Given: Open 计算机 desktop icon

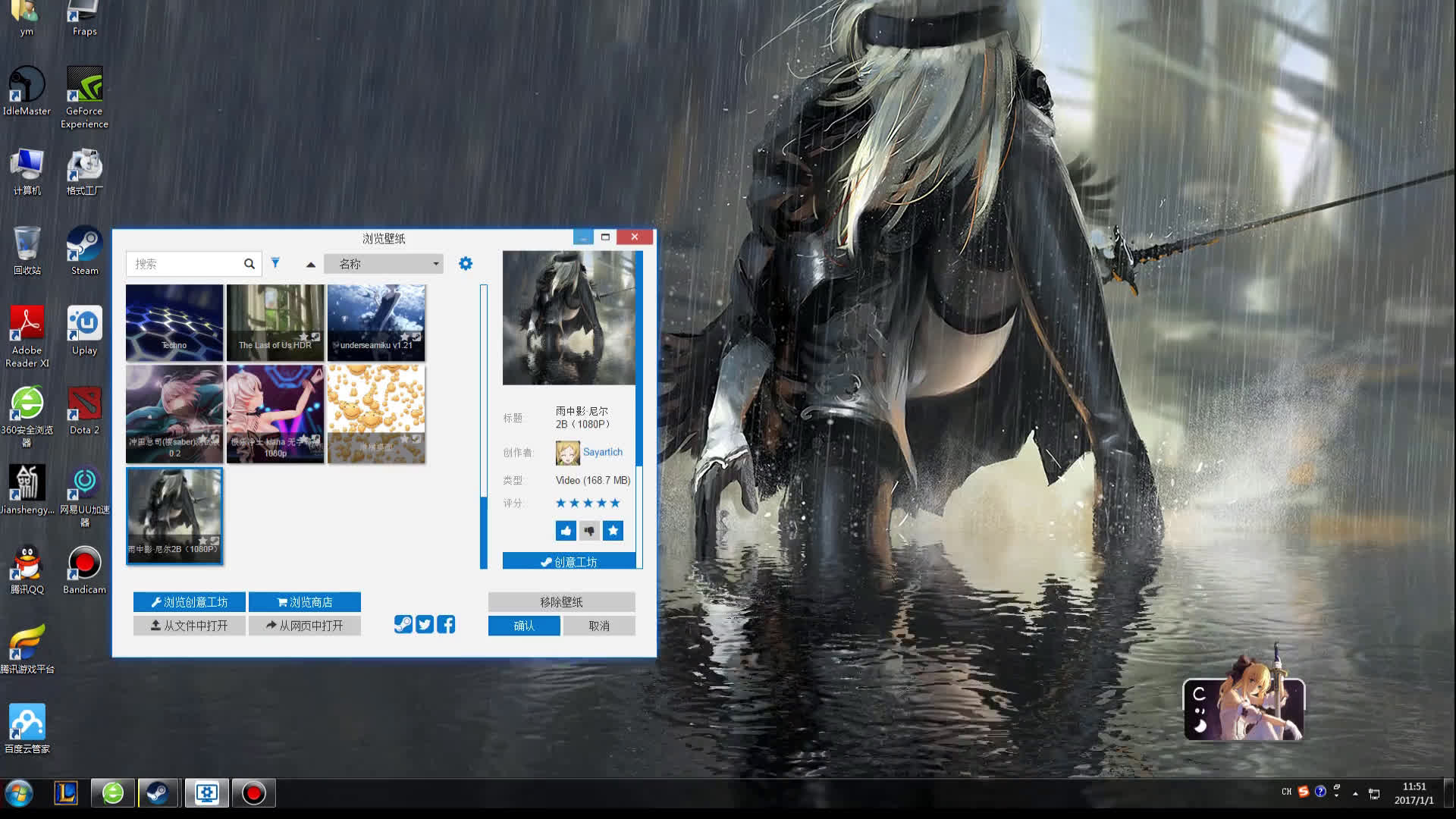Looking at the screenshot, I should click(x=27, y=171).
